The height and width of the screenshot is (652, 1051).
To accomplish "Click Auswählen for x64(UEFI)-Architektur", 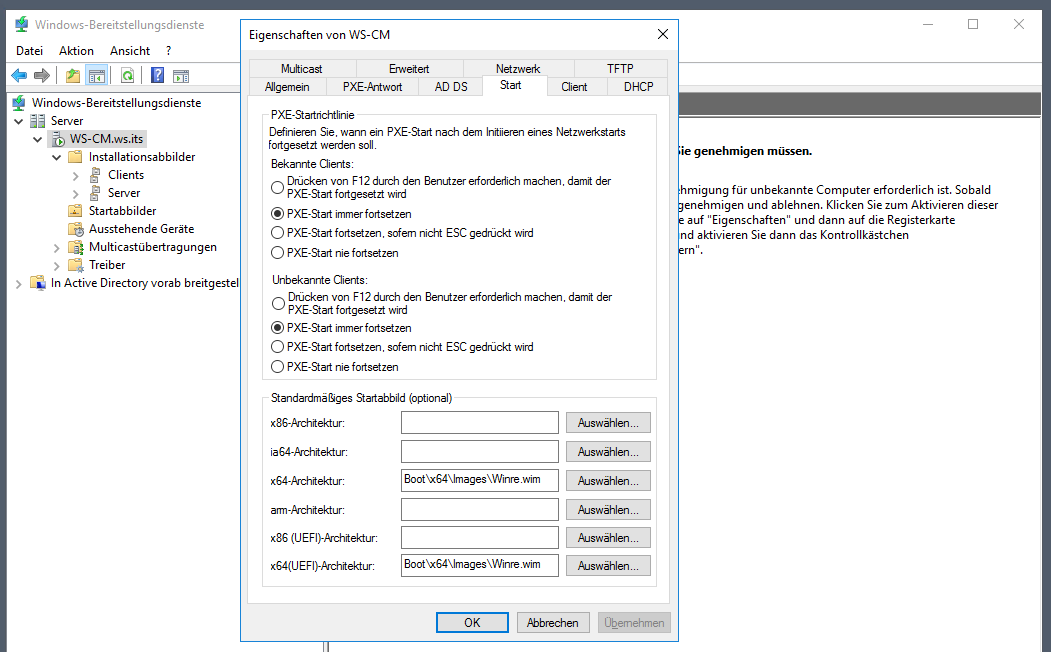I will click(608, 566).
